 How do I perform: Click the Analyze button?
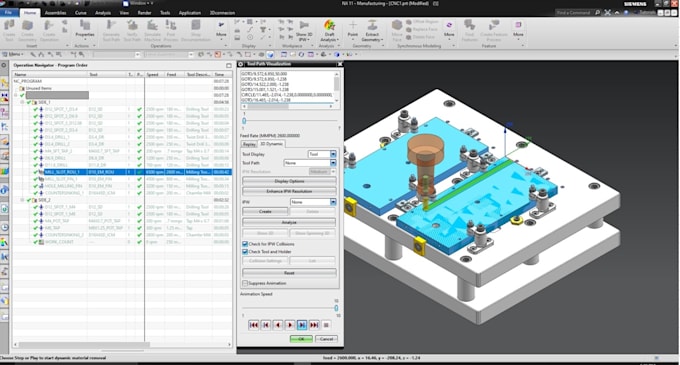pos(289,222)
